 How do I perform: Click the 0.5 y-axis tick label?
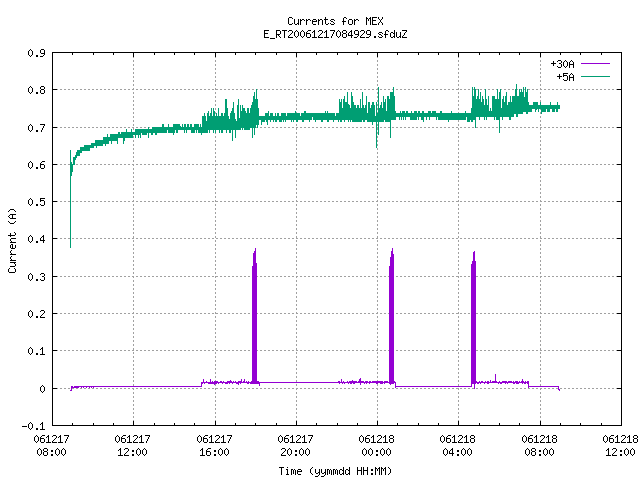[36, 202]
